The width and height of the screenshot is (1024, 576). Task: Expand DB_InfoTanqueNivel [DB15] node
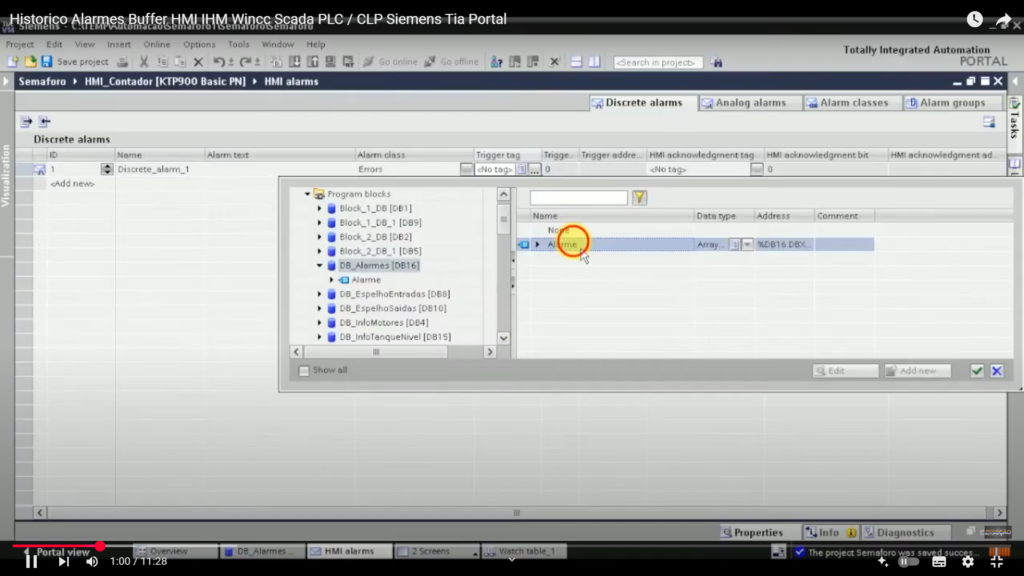pos(319,337)
